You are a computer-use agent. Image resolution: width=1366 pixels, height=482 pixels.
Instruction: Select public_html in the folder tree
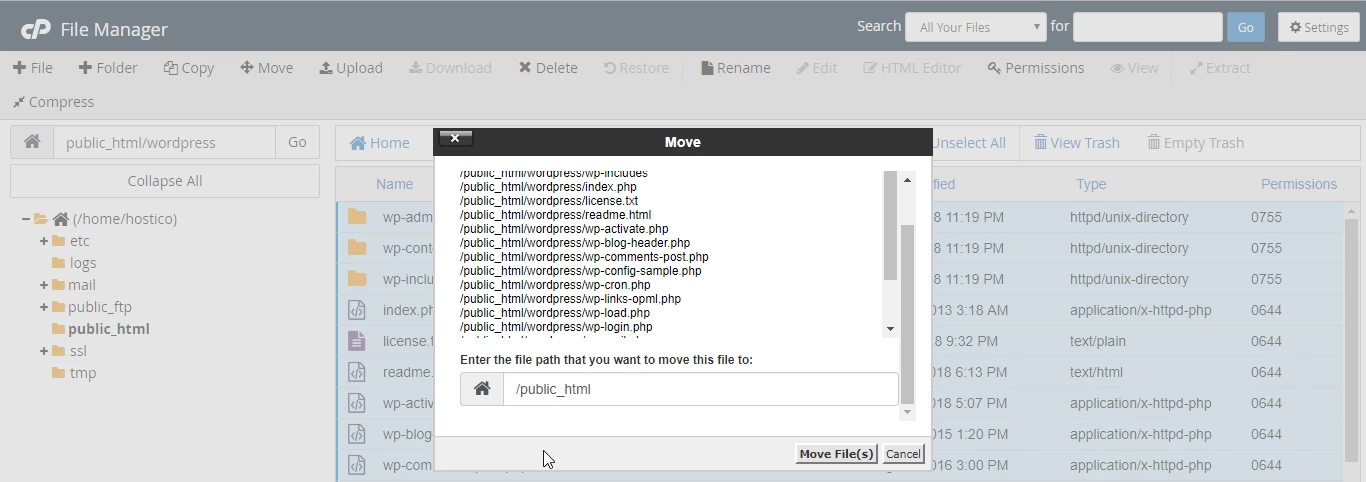[x=108, y=329]
